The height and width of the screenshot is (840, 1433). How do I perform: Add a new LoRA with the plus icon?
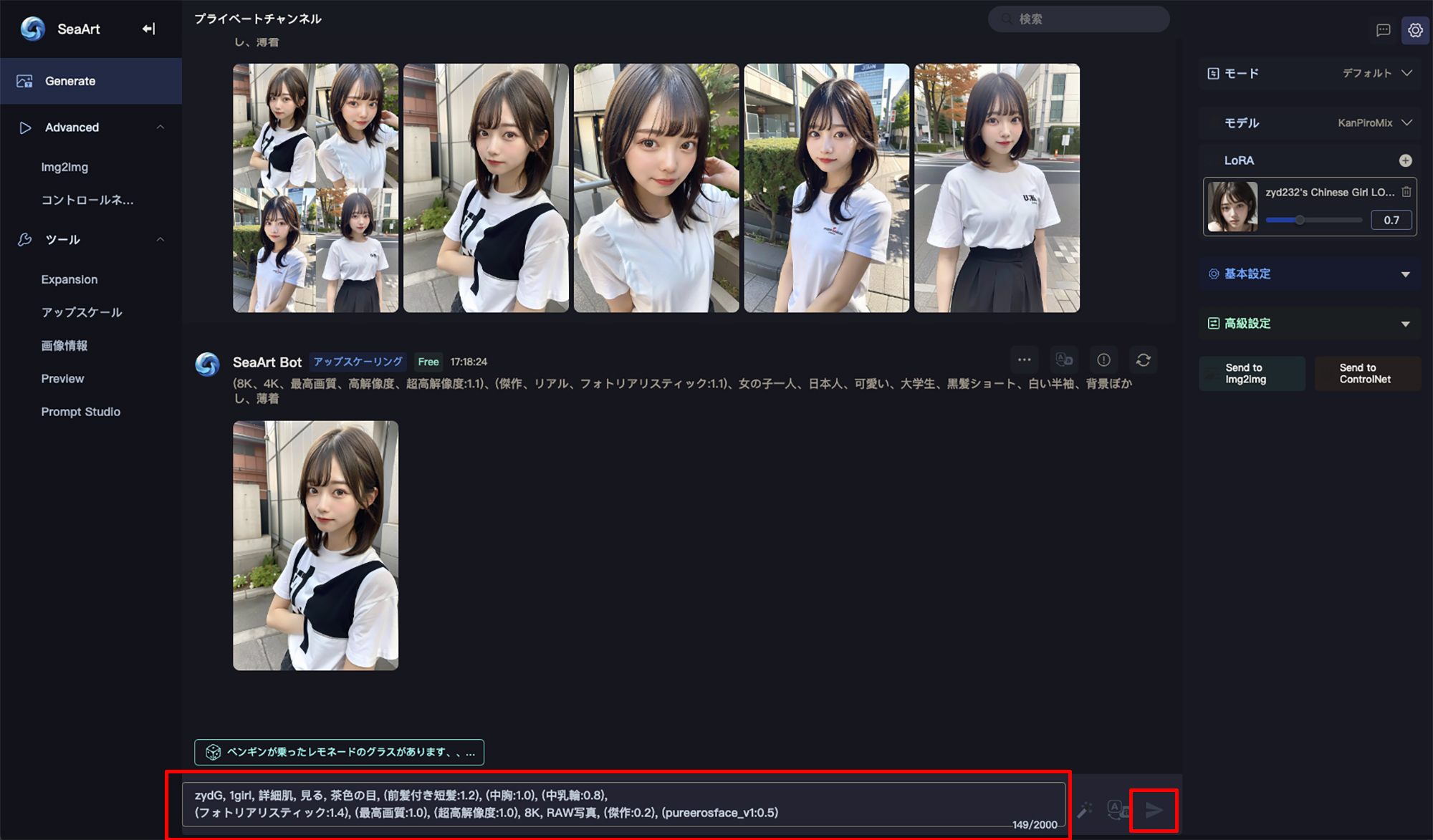tap(1405, 160)
